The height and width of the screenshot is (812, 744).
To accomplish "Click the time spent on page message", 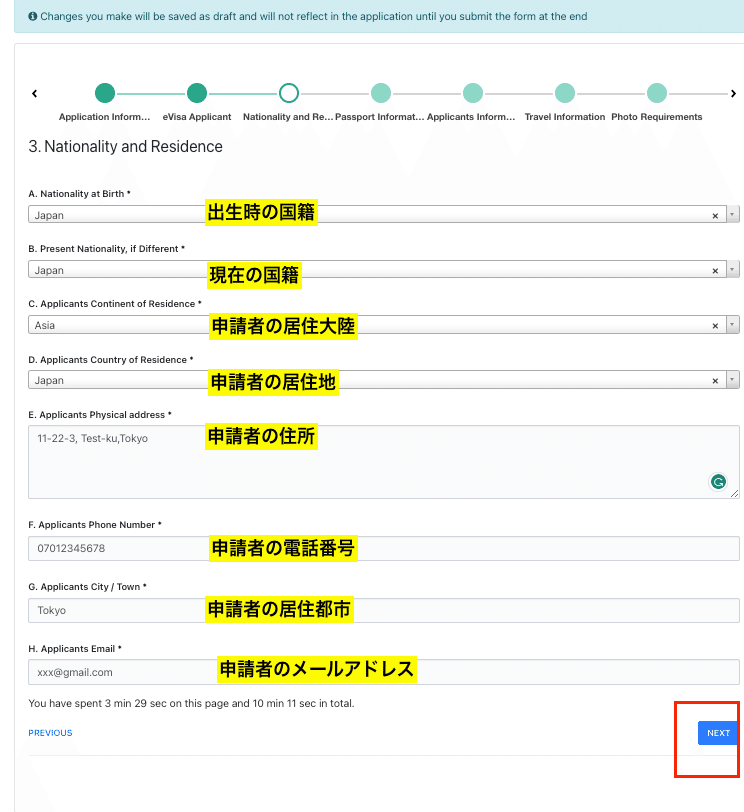I will 191,703.
